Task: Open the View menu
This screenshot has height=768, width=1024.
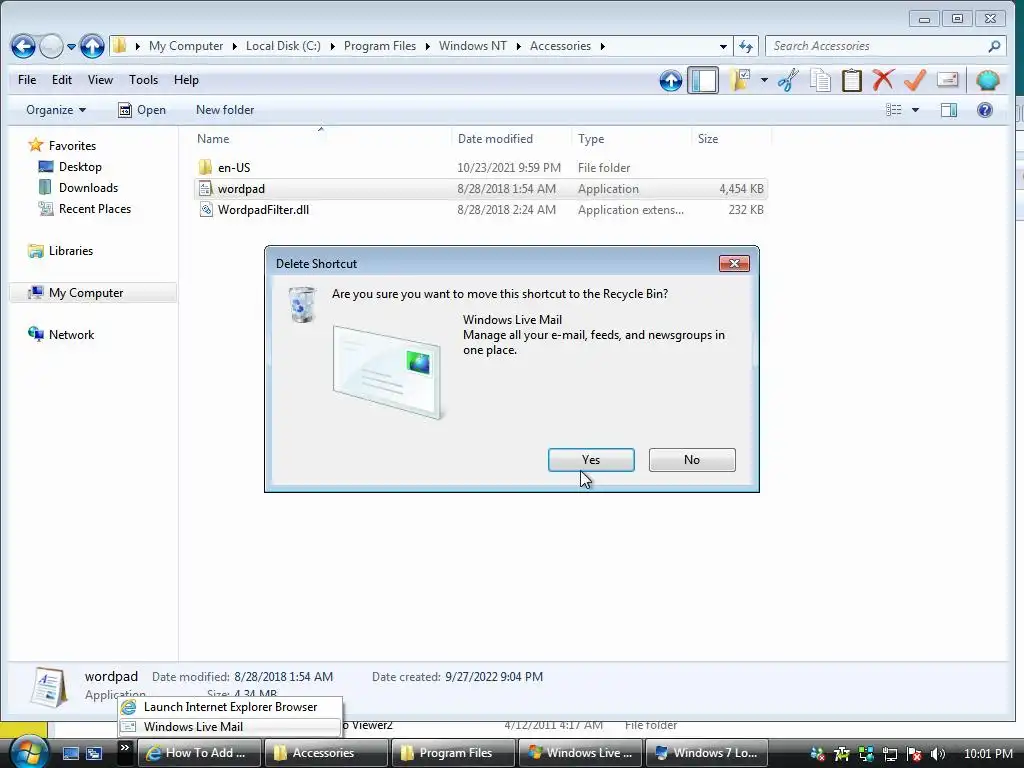Action: pos(100,80)
